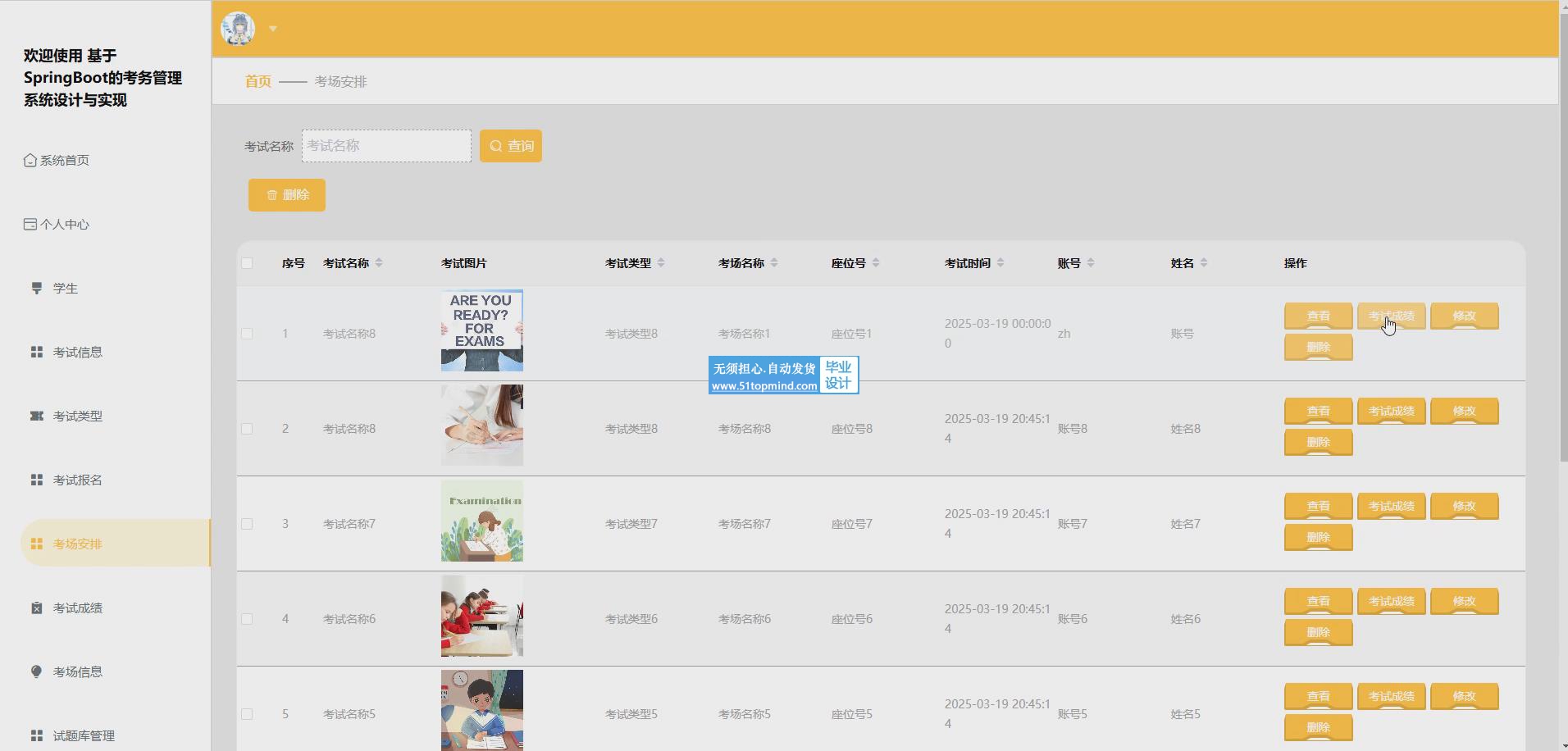Click the icon beside 学生 in sidebar
Screen dimensions: 1568x751
[37, 288]
